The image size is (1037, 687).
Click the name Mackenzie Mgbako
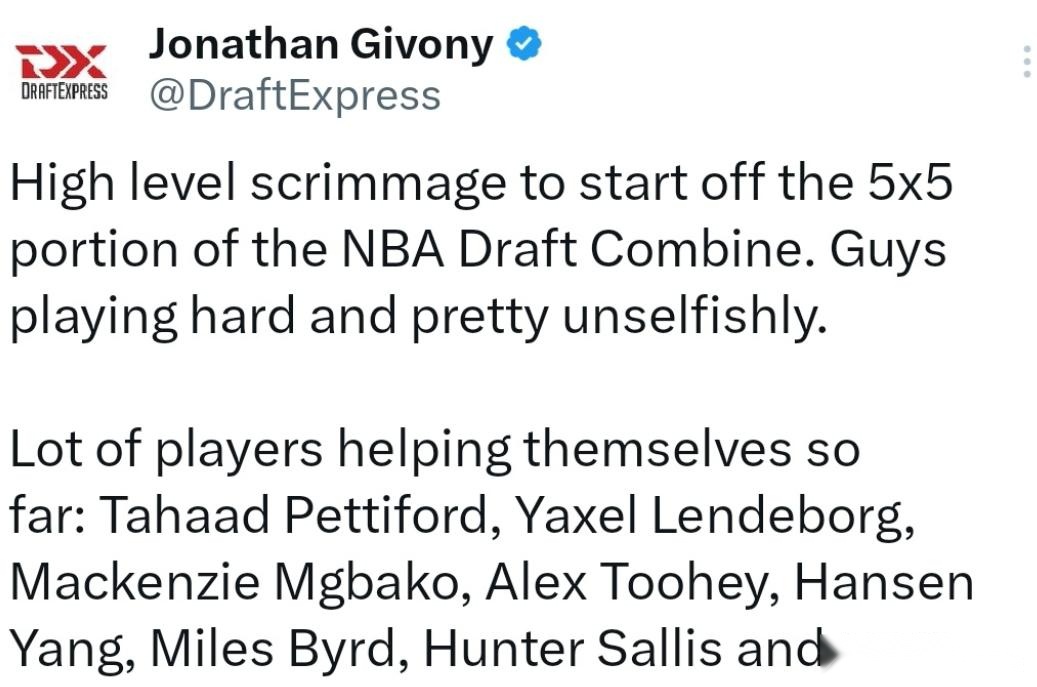pyautogui.click(x=241, y=583)
